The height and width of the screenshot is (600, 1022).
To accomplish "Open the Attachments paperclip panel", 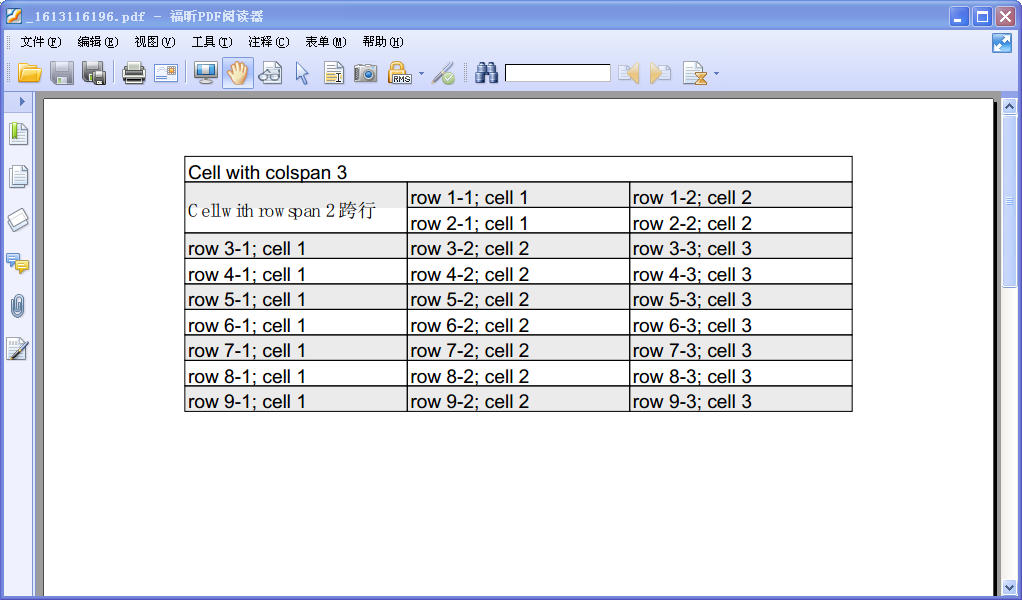I will 18,306.
